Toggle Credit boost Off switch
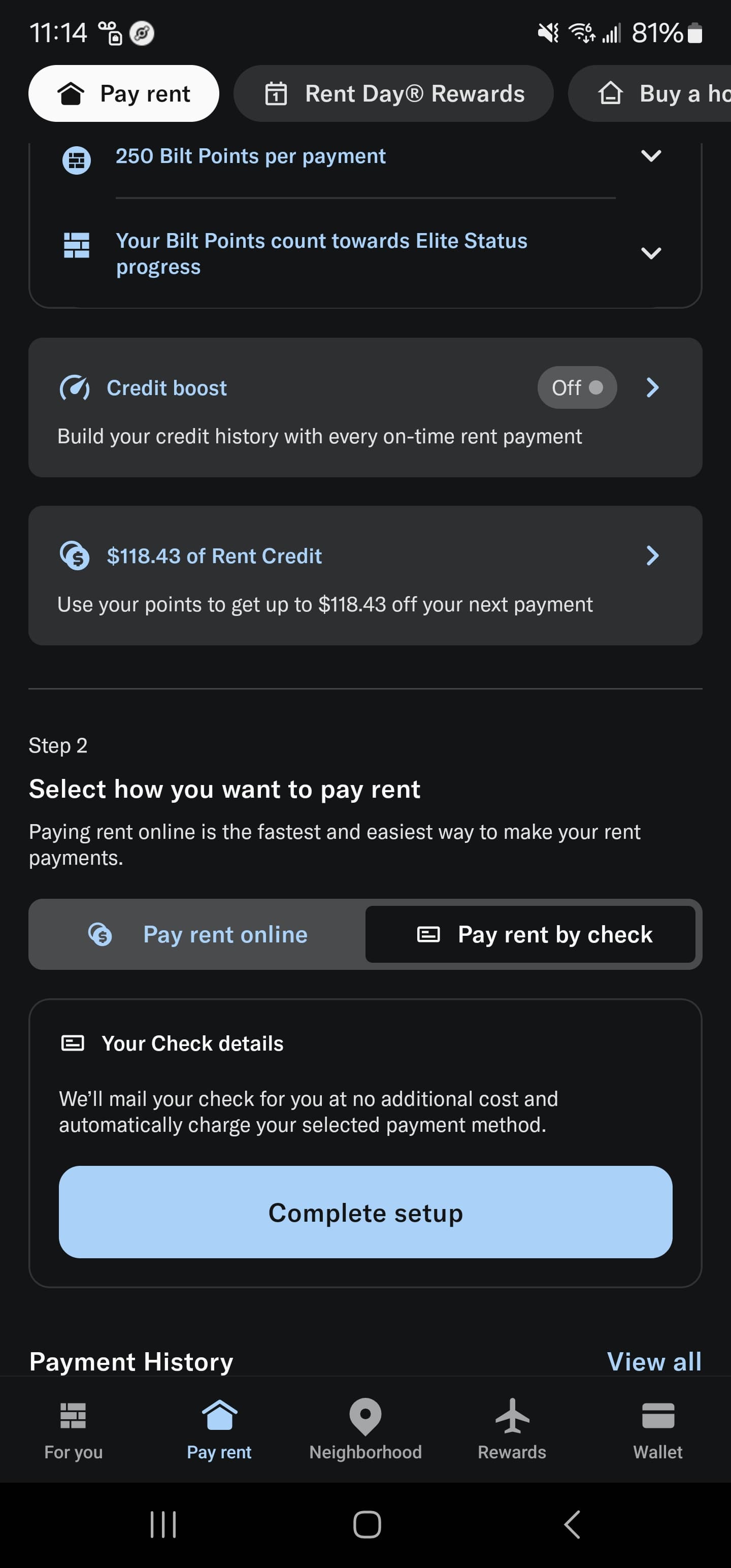Viewport: 731px width, 1568px height. click(x=576, y=388)
